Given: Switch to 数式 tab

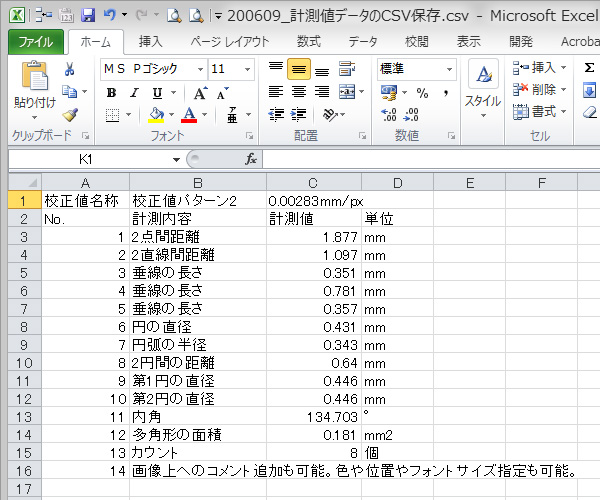Looking at the screenshot, I should coord(308,41).
